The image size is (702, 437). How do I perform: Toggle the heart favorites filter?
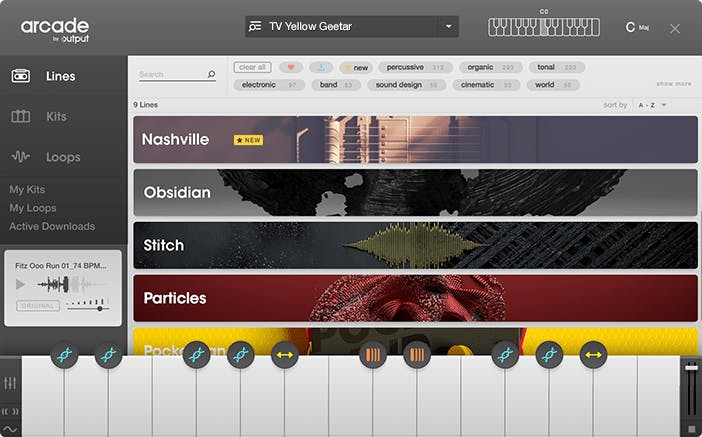[291, 67]
